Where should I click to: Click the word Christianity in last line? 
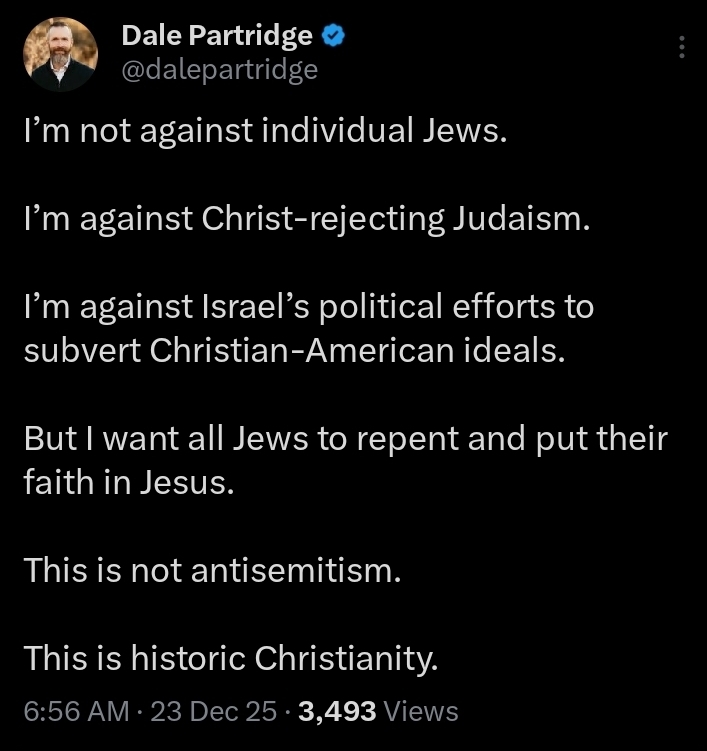(x=346, y=658)
